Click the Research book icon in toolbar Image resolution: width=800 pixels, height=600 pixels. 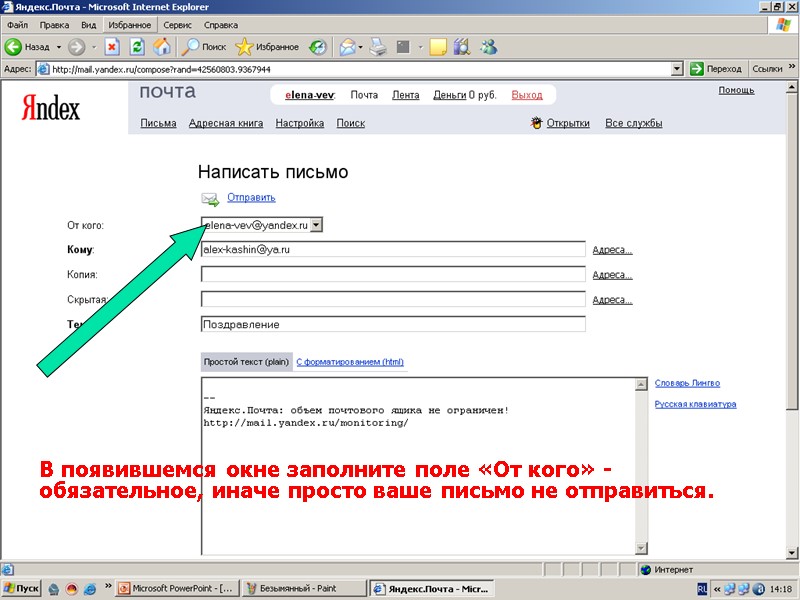pos(462,47)
